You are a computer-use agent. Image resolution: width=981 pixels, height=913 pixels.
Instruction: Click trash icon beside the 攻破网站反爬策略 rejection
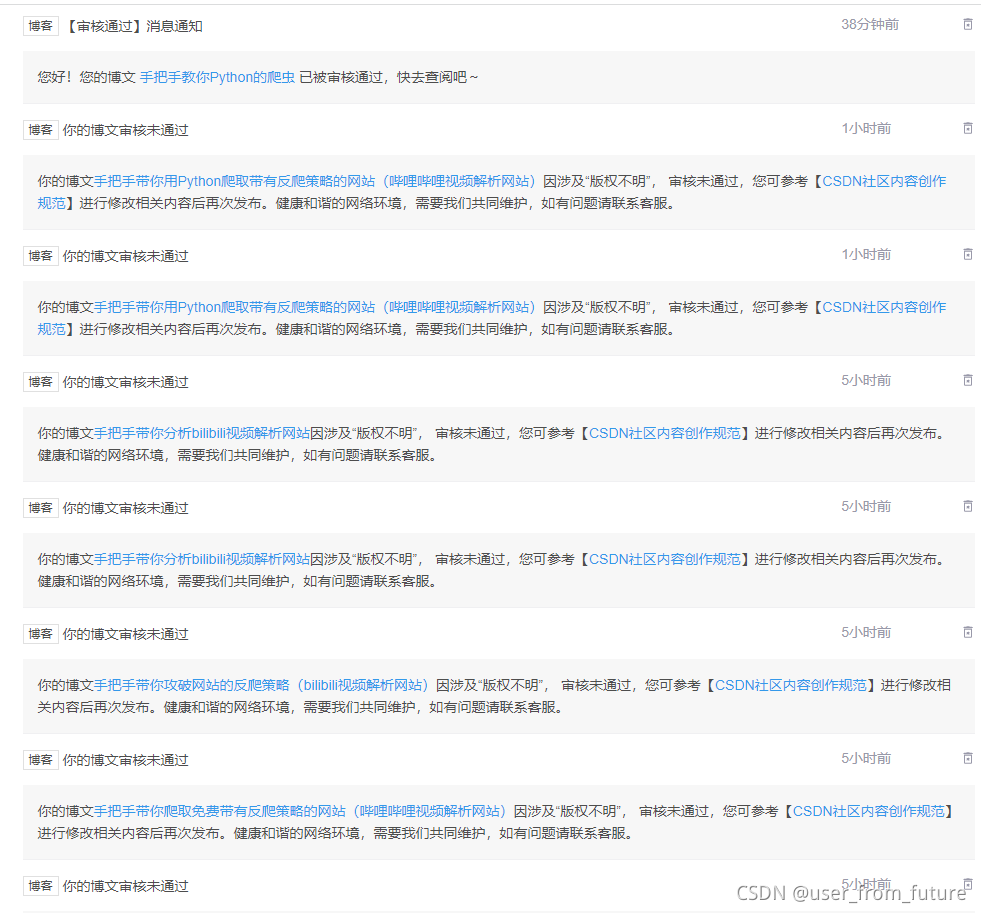967,632
